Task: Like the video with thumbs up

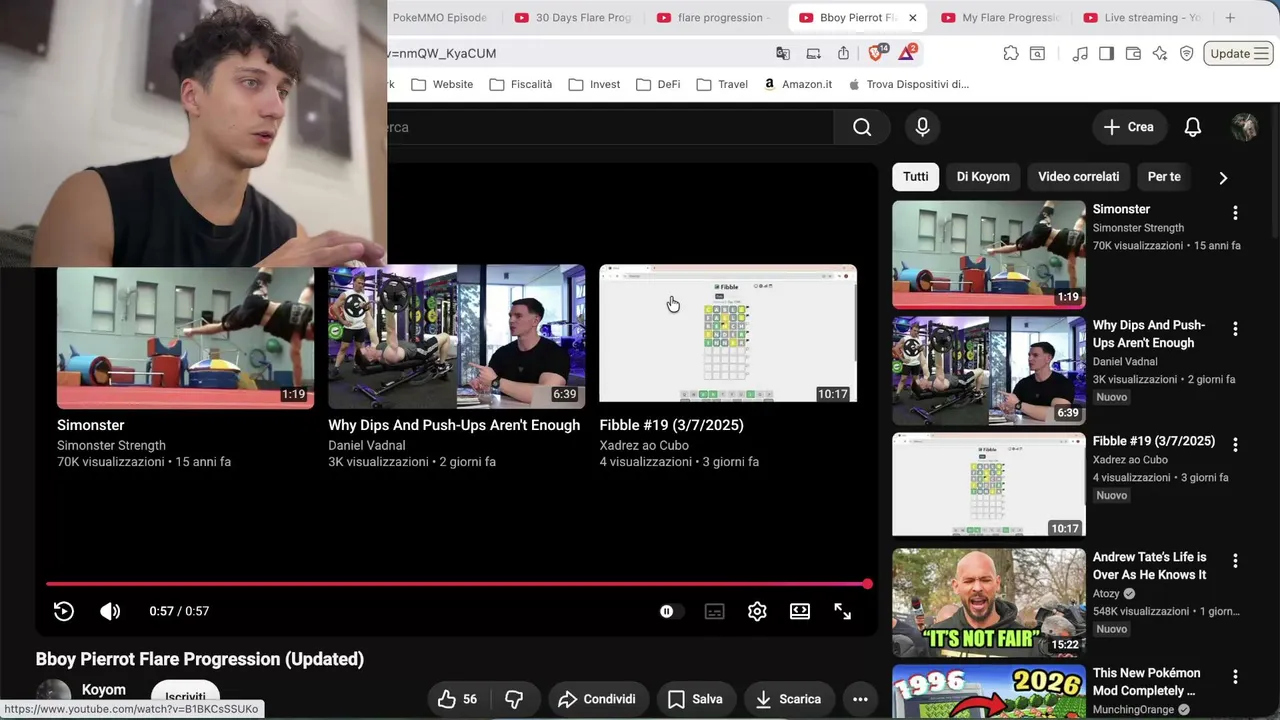Action: click(x=460, y=699)
